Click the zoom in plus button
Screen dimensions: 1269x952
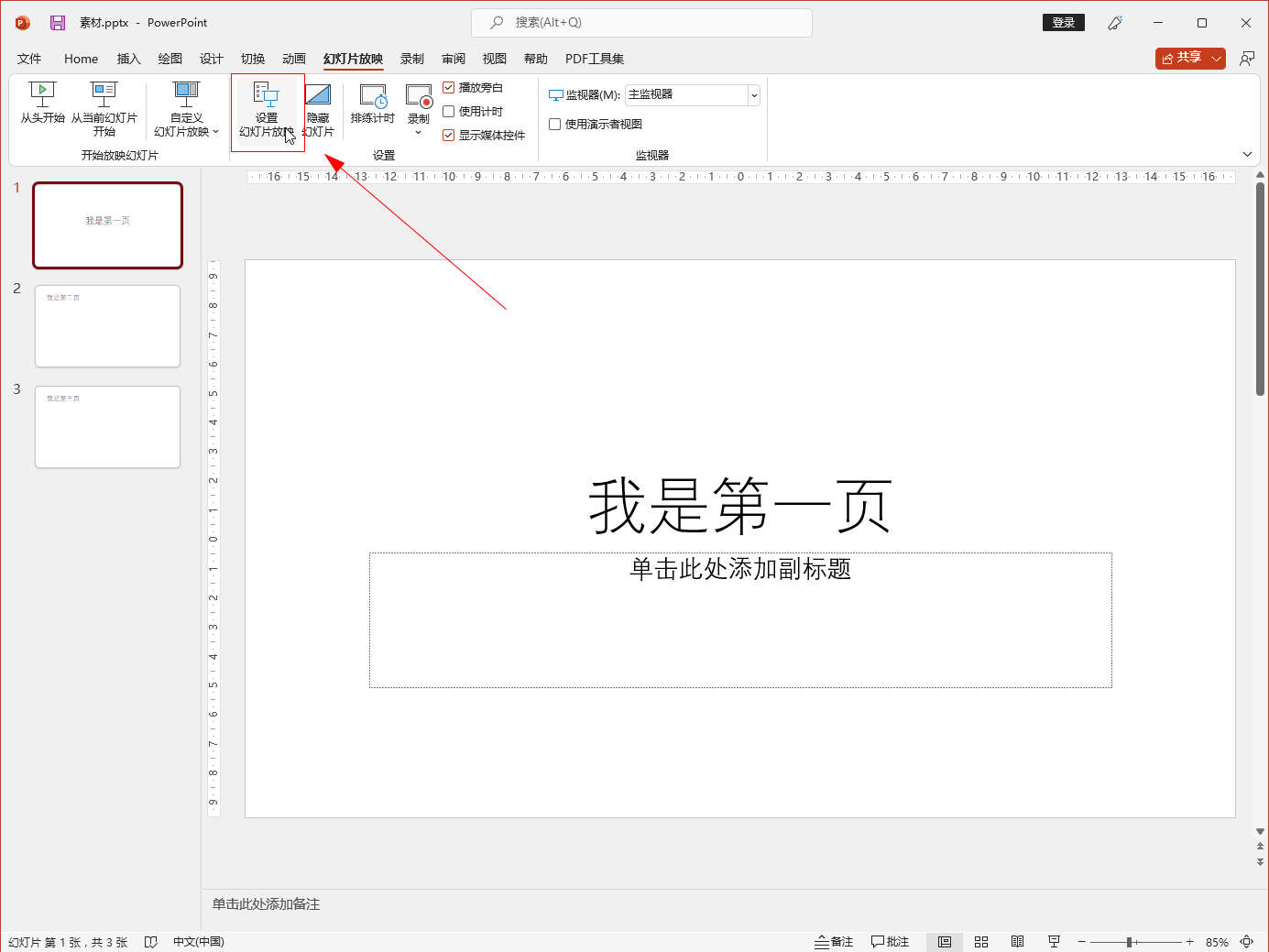(x=1189, y=942)
